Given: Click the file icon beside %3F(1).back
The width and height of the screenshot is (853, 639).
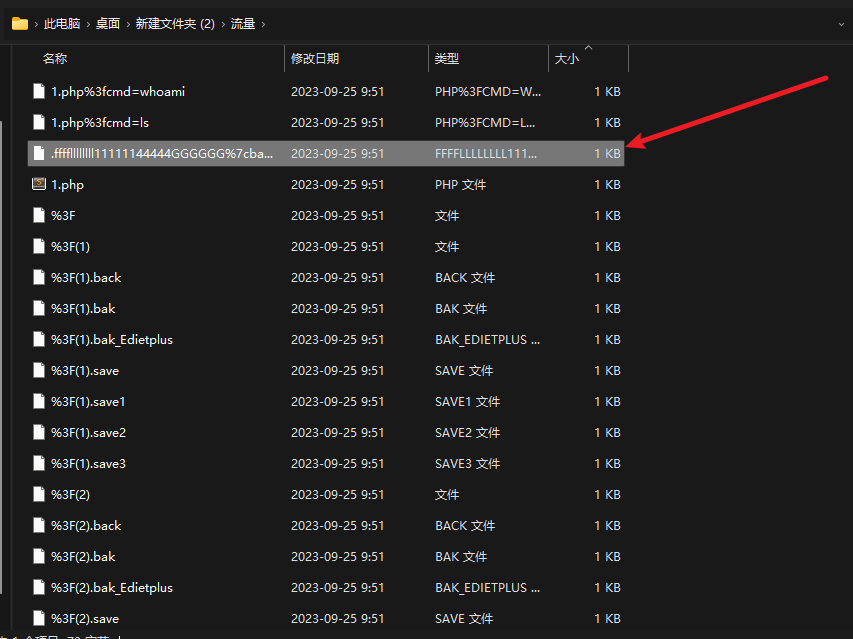Looking at the screenshot, I should click(x=38, y=277).
